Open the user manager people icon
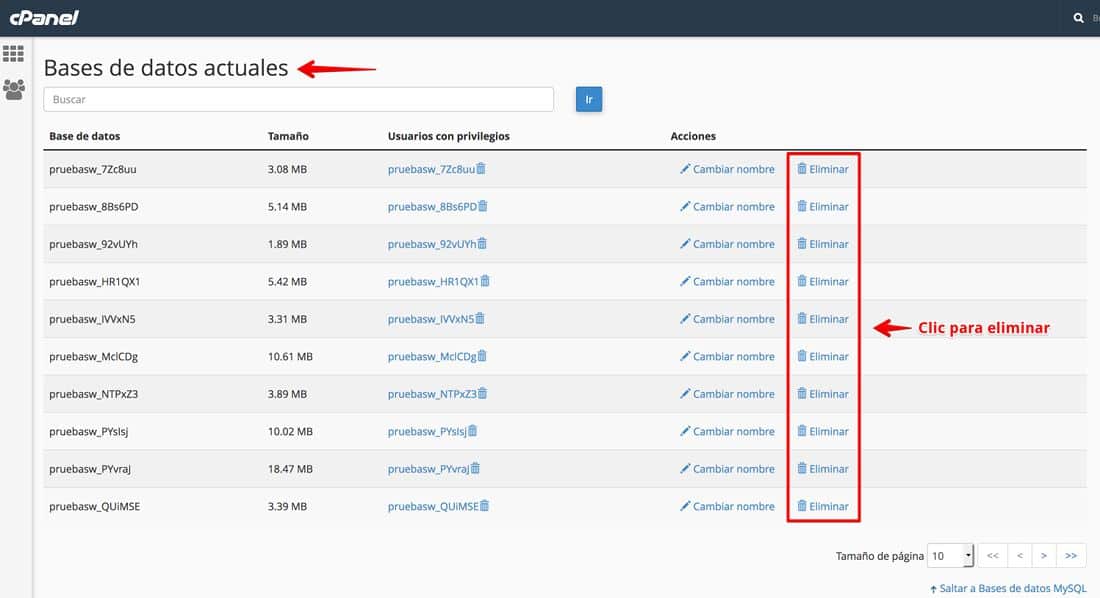The image size is (1100, 598). [13, 89]
